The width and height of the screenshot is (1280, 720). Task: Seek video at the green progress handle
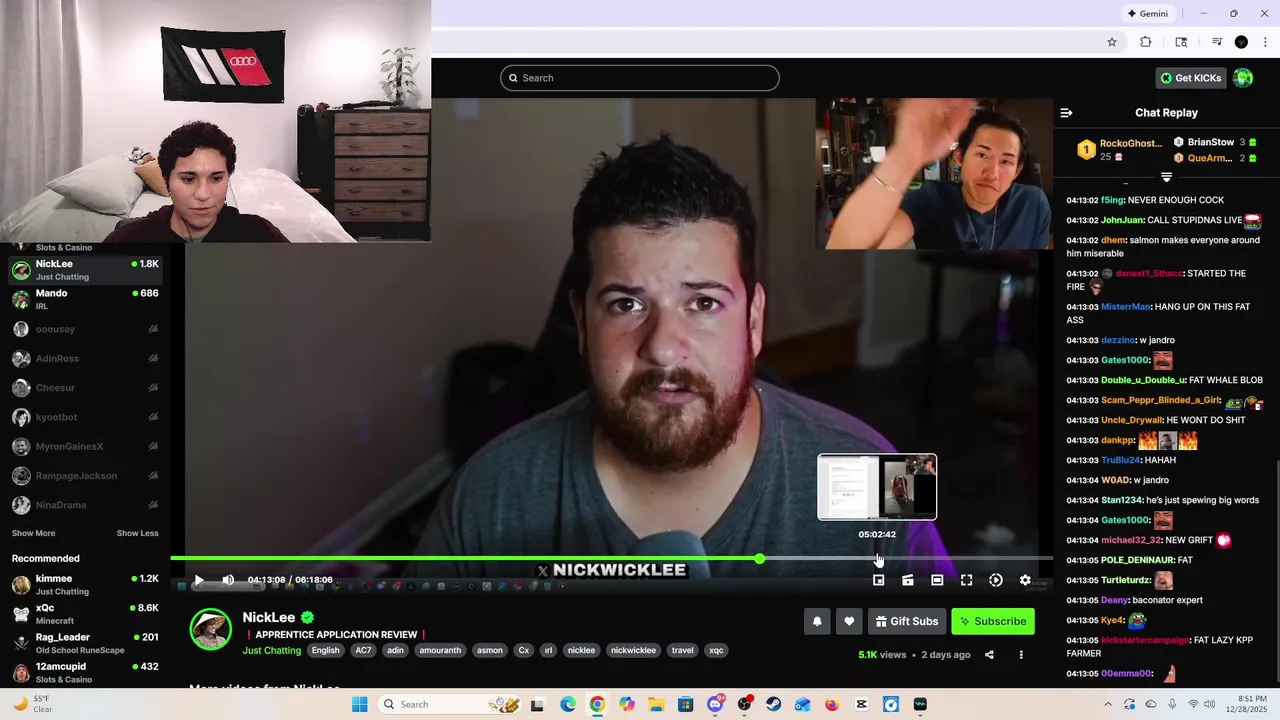tap(760, 558)
